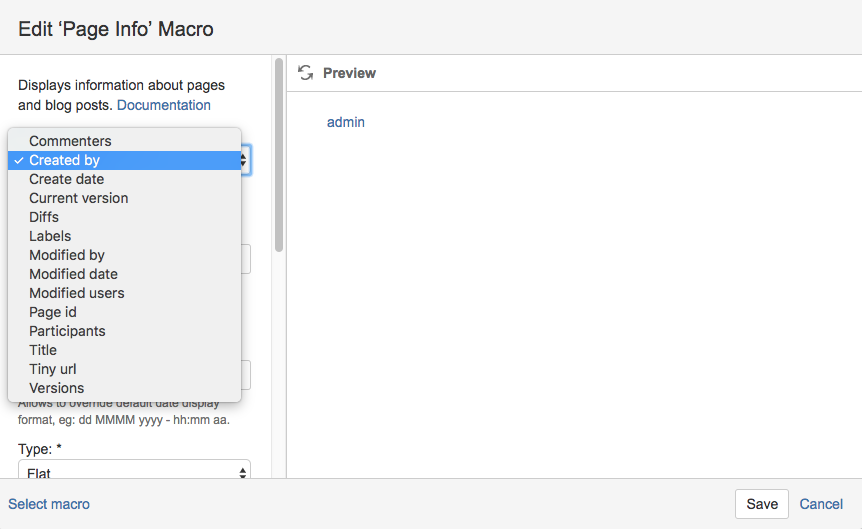Choose Modified date option
The image size is (862, 529).
(x=124, y=274)
